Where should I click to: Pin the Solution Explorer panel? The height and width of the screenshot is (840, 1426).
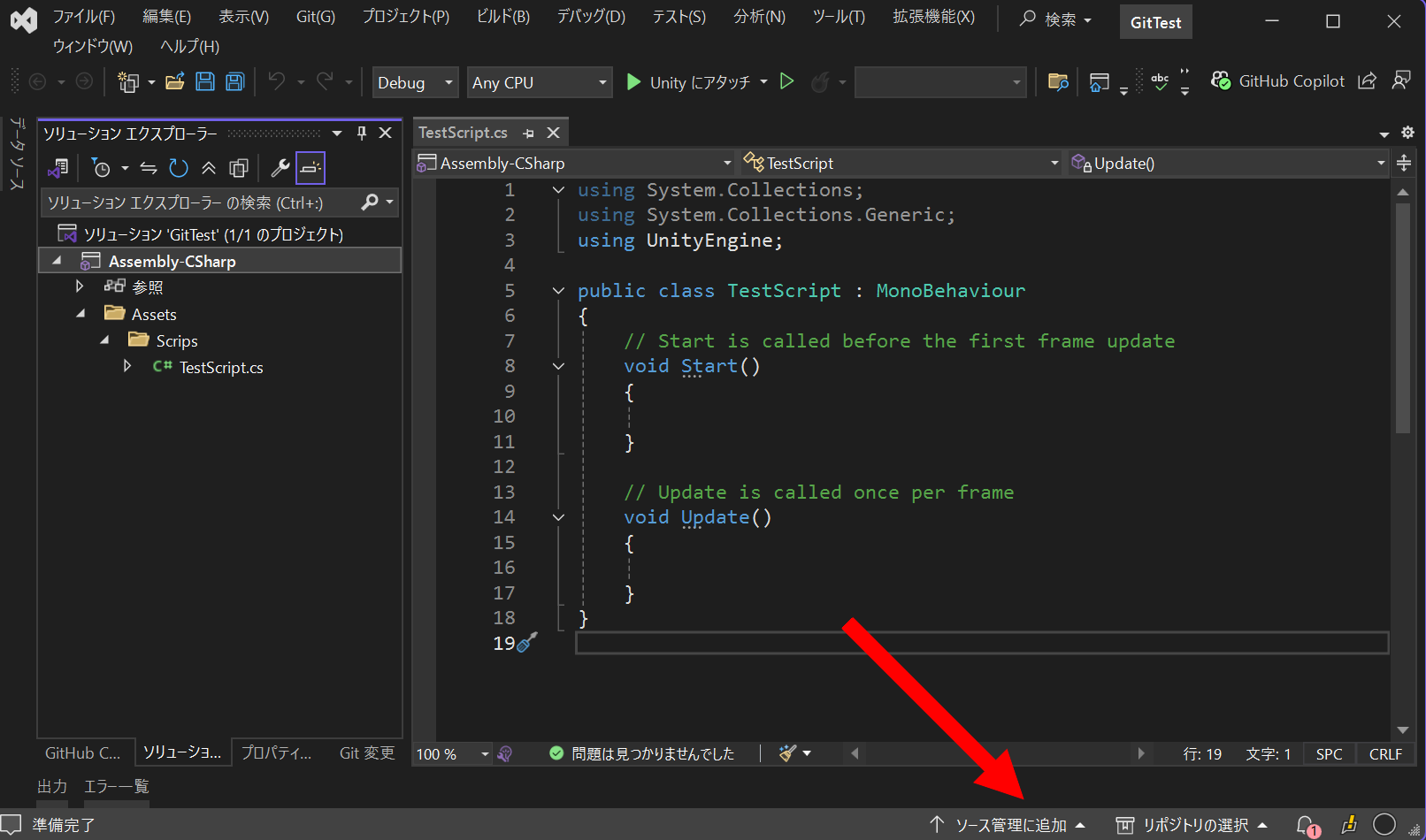coord(361,133)
